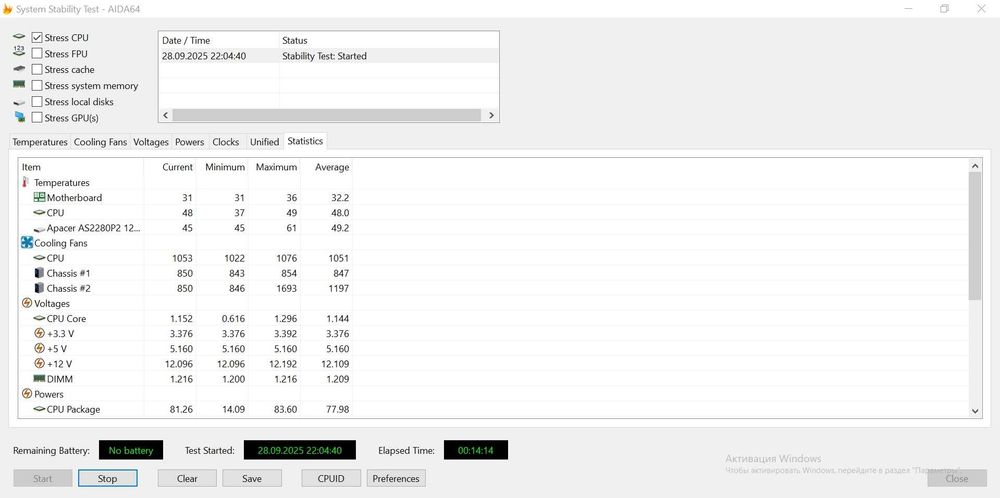
Task: Click the disk drive icon beside Stress local disks
Action: click(x=19, y=102)
